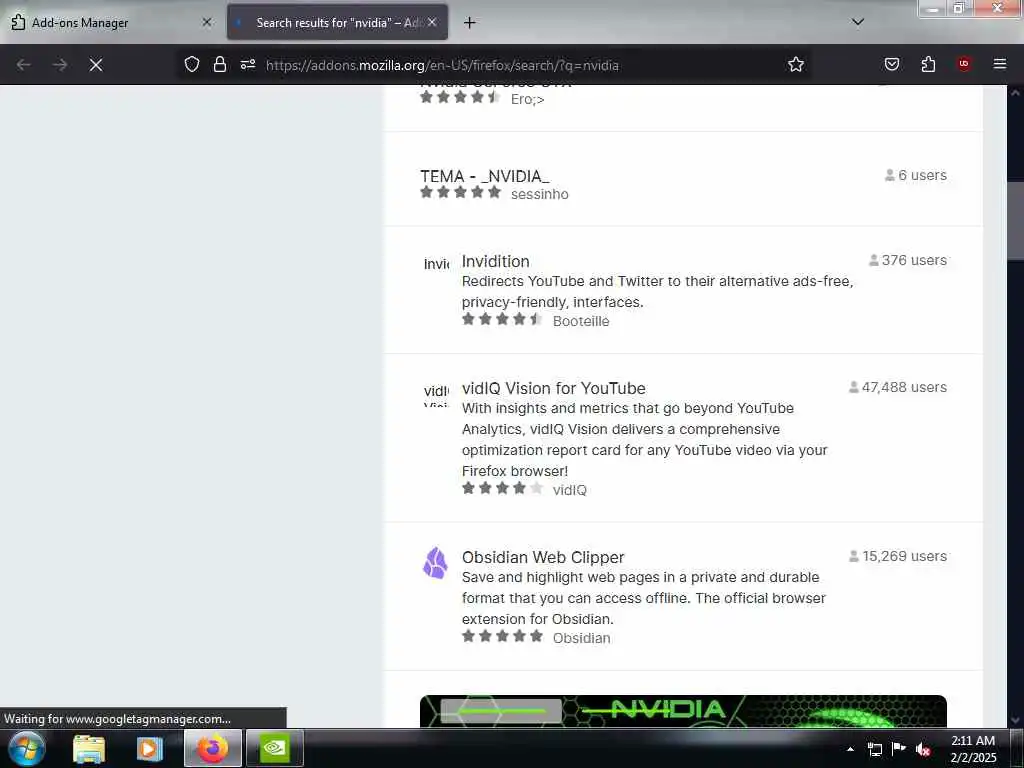Screen dimensions: 1024x768
Task: Open the Obsidian Web Clipper result
Action: [x=543, y=557]
